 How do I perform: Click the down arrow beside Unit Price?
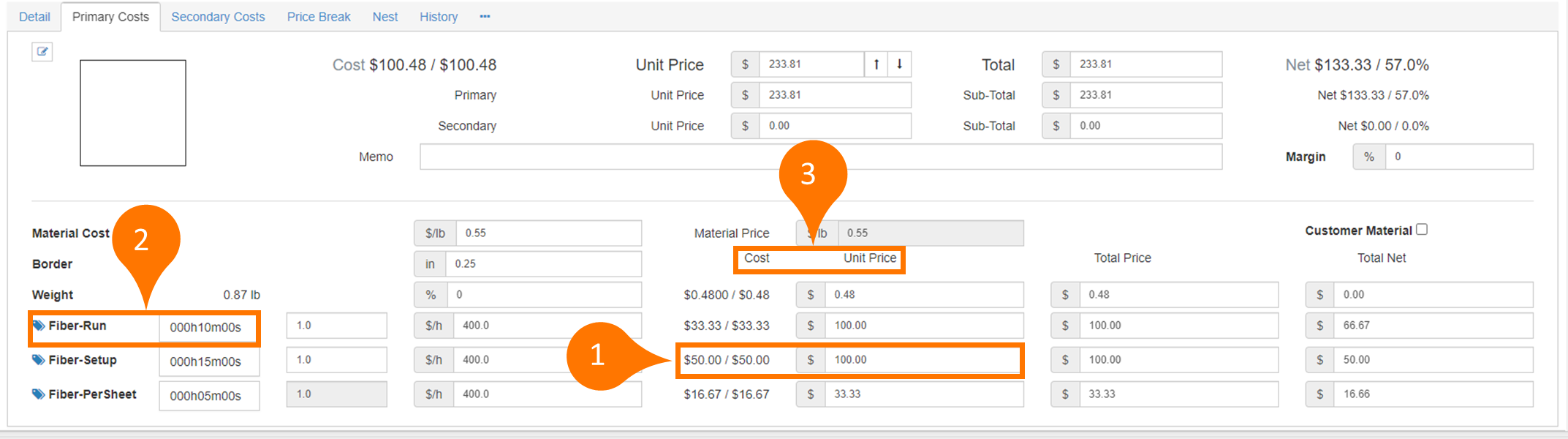click(x=900, y=64)
